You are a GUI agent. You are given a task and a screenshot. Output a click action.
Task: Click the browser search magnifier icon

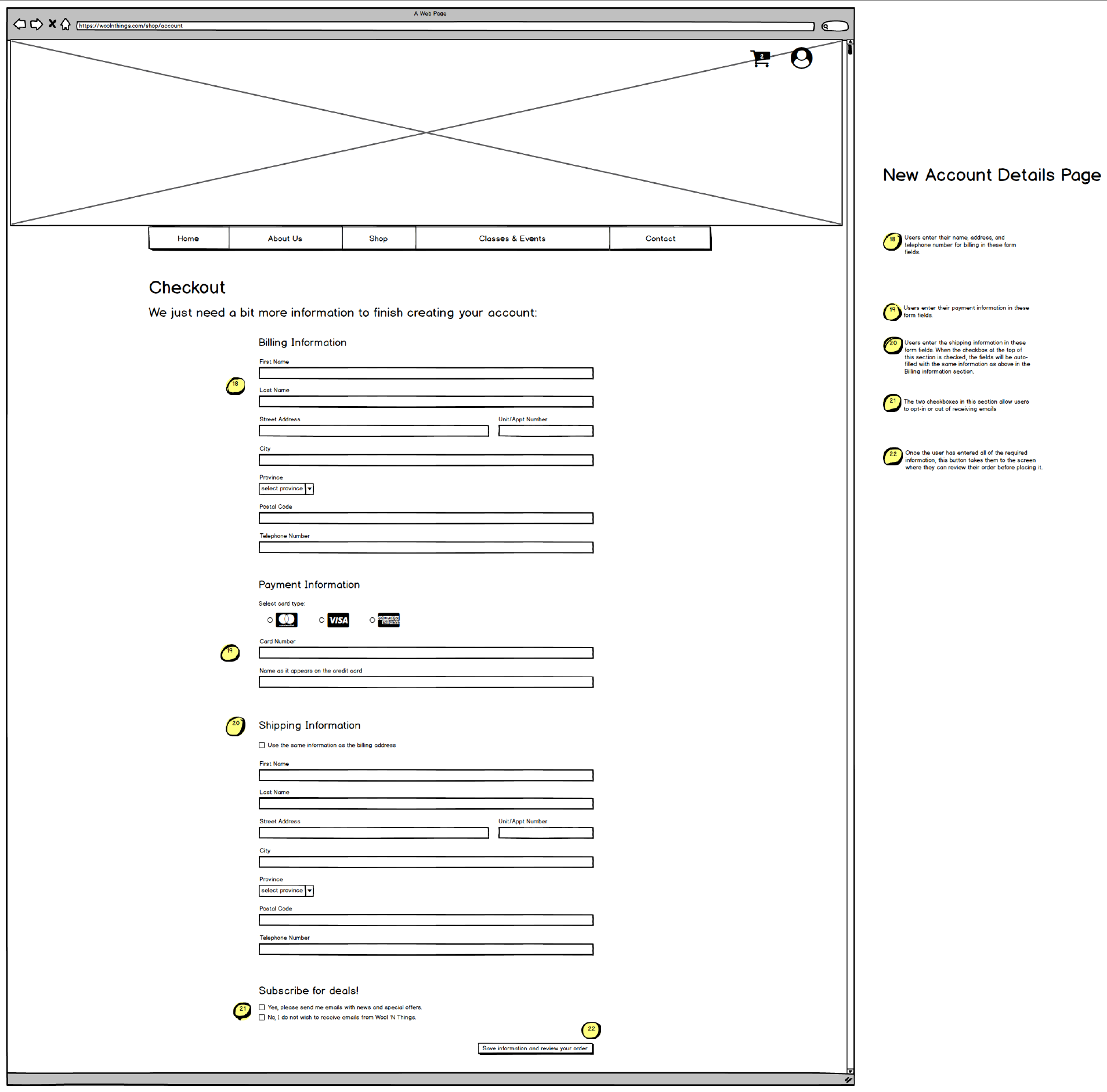click(x=826, y=27)
